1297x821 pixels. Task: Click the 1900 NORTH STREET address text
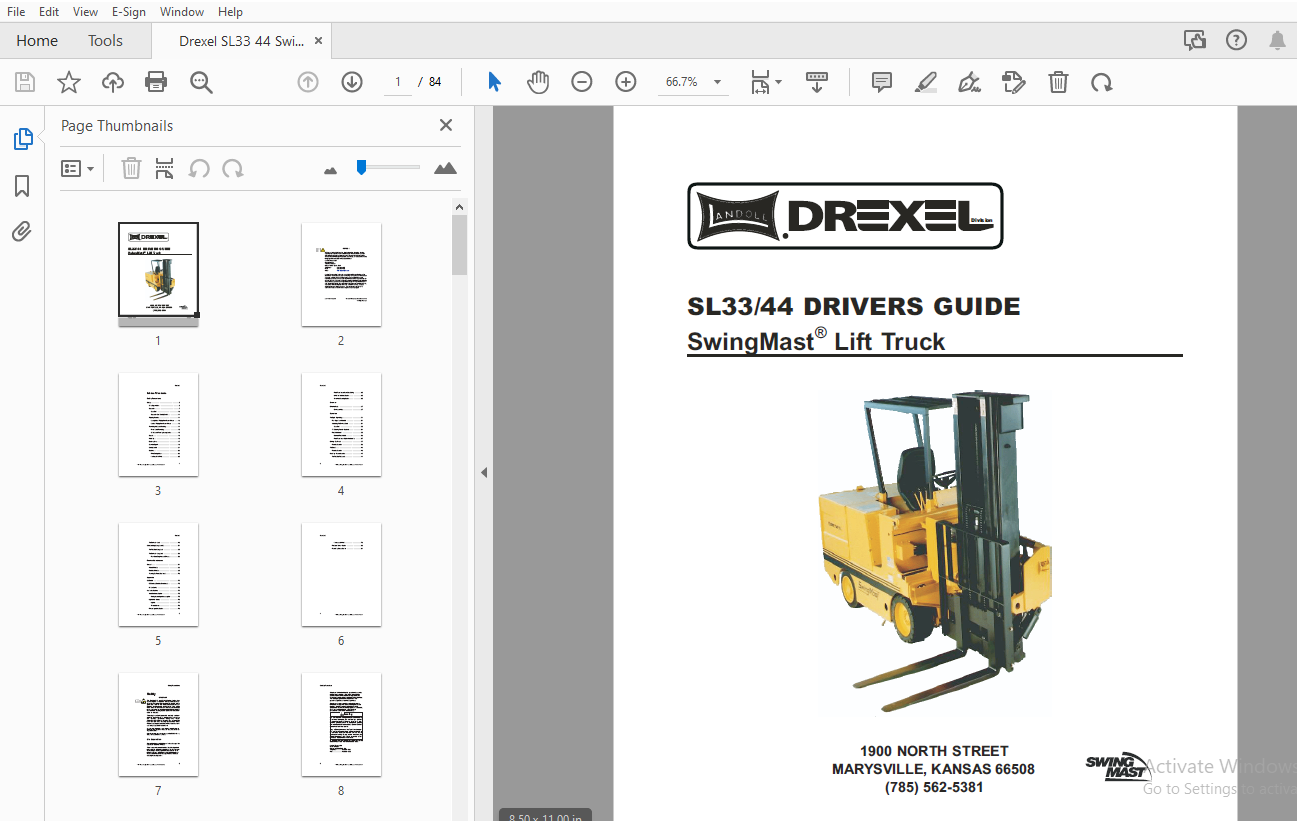[x=934, y=751]
